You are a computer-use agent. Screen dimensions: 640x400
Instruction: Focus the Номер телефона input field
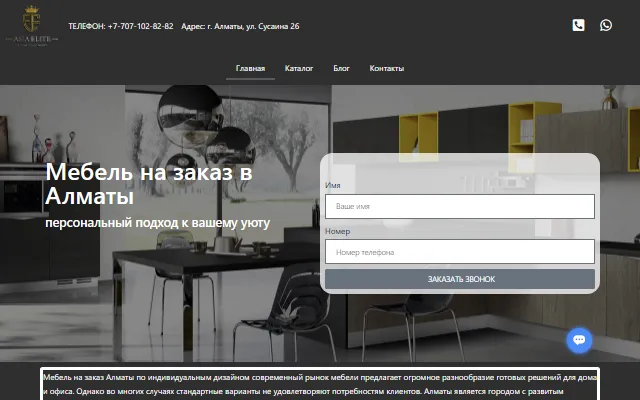point(460,252)
